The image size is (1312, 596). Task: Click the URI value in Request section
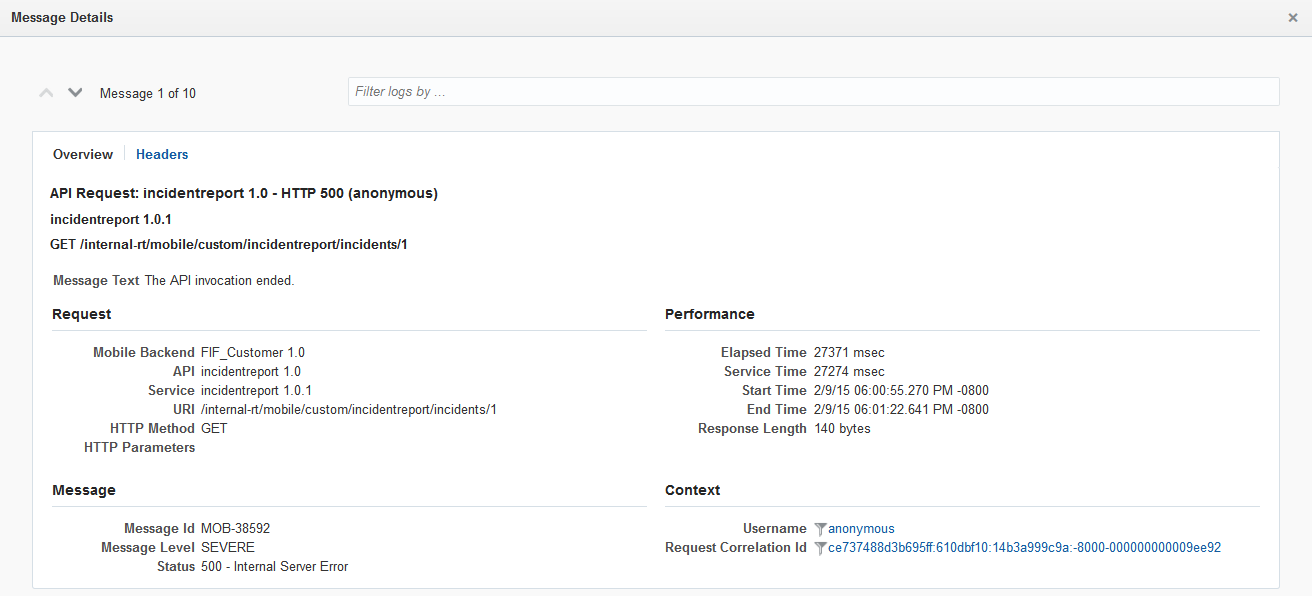point(348,410)
